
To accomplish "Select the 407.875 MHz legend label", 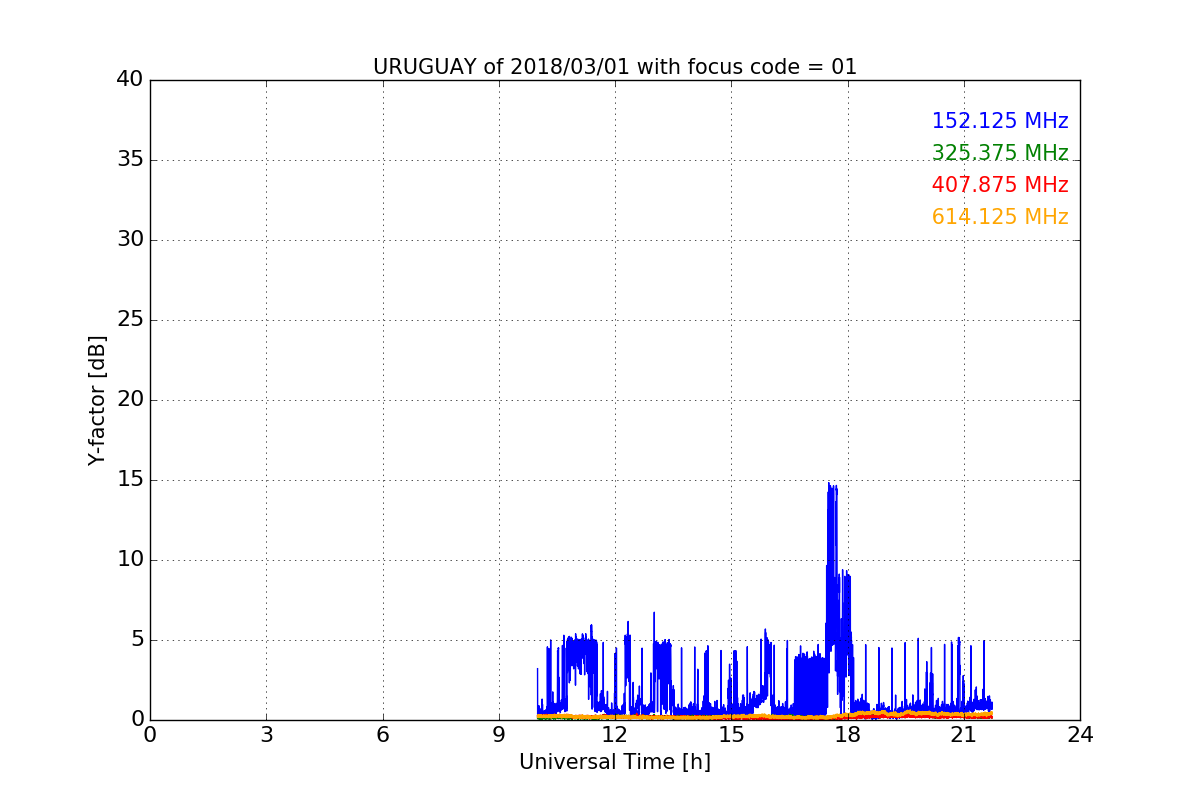I will pyautogui.click(x=1000, y=185).
